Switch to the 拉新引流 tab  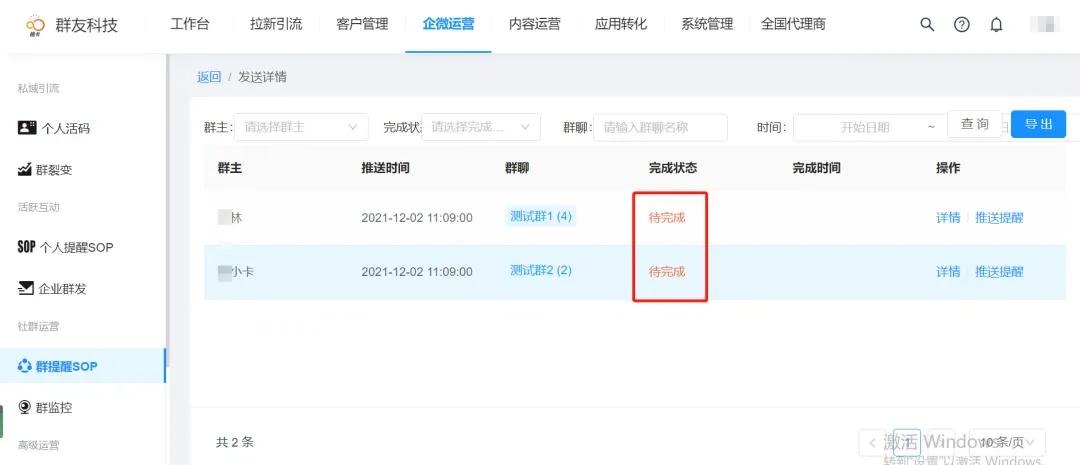pyautogui.click(x=276, y=24)
